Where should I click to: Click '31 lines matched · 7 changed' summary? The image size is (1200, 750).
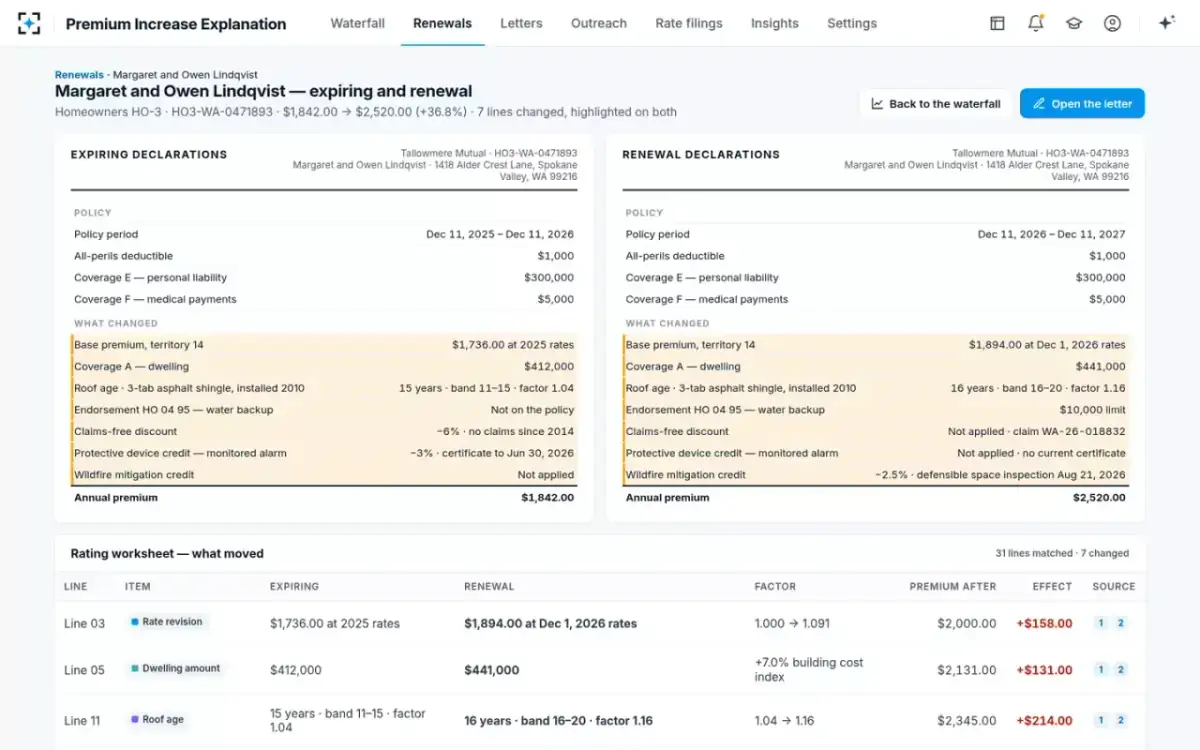pos(1062,553)
